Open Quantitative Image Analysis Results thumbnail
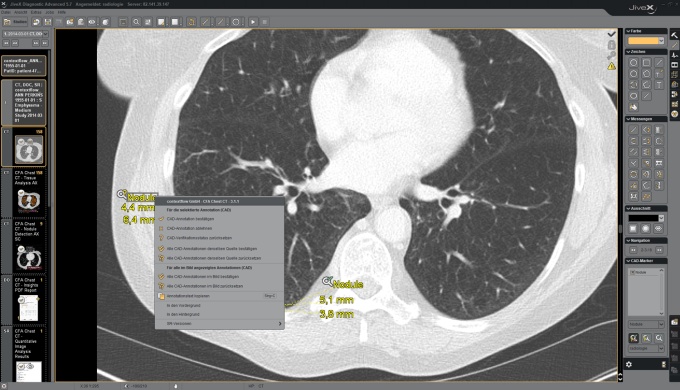Viewport: 680px width, 390px height. coord(29,372)
